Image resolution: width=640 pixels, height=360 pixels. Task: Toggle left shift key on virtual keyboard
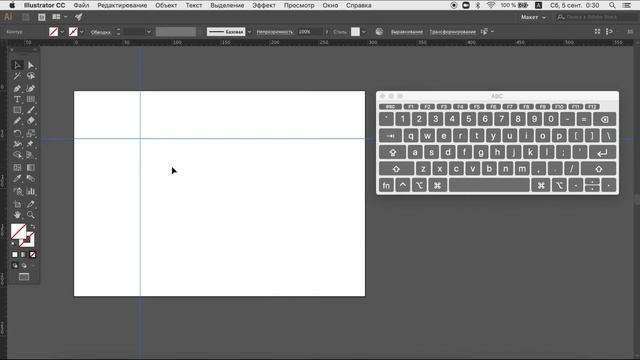(x=396, y=169)
